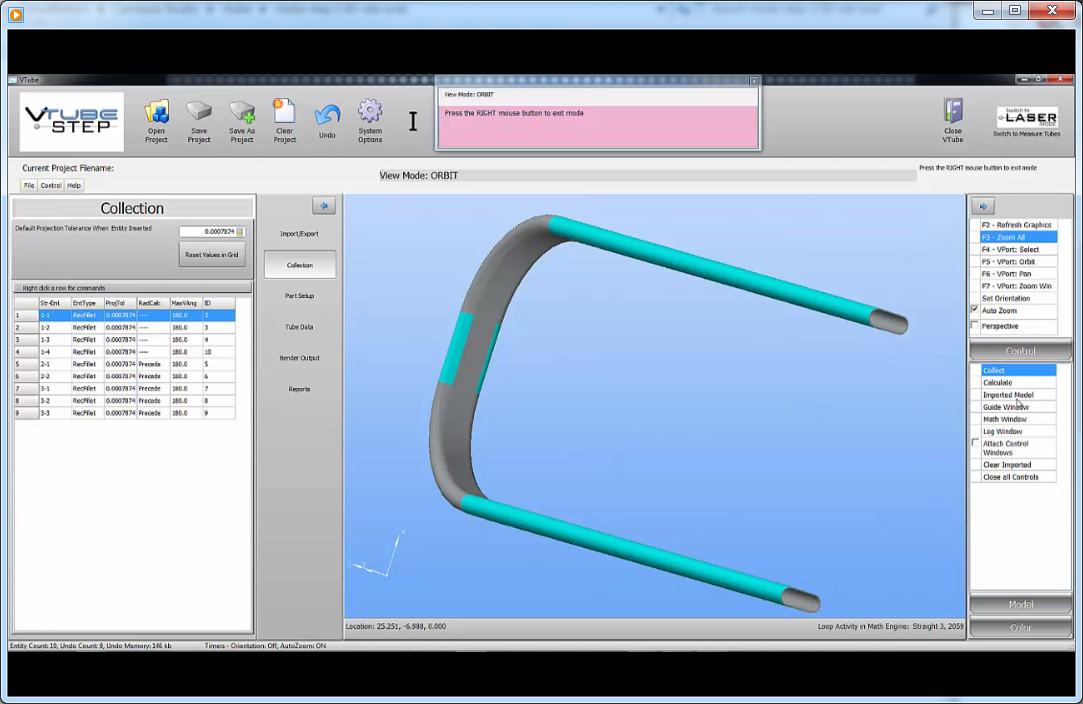Click the Close VTube door icon

pyautogui.click(x=953, y=112)
